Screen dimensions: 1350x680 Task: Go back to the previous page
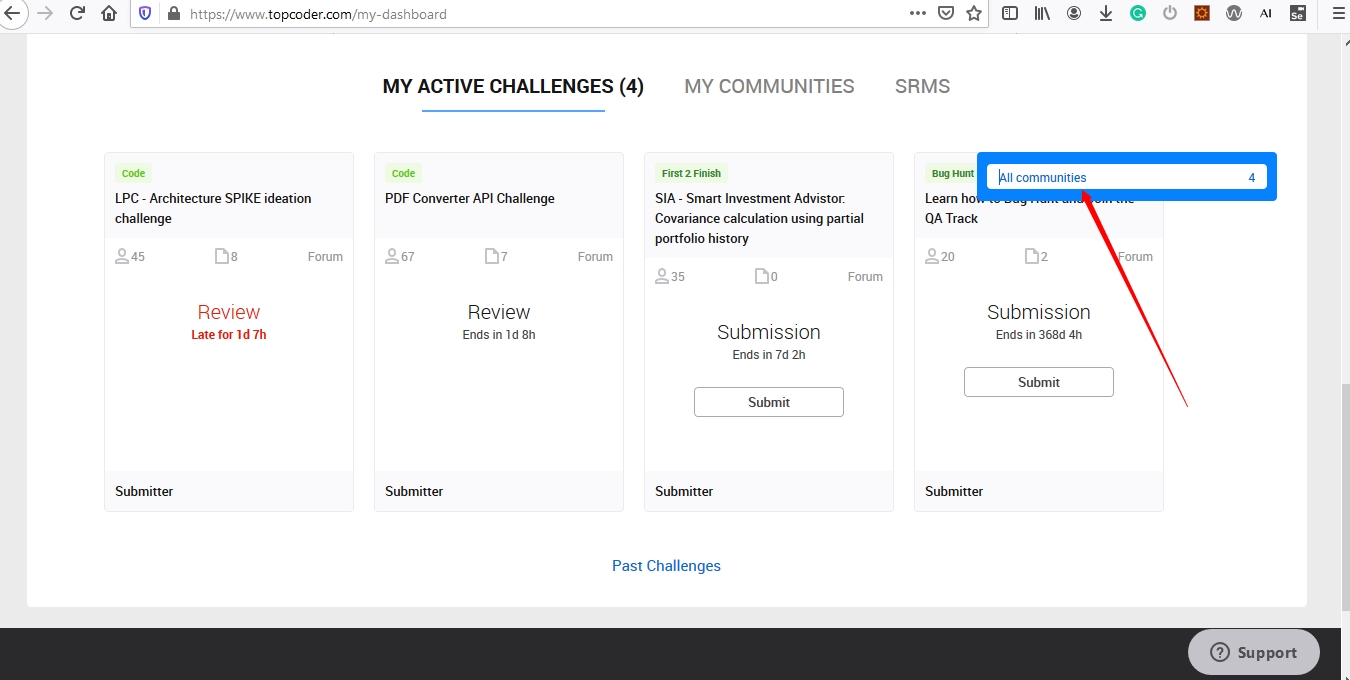click(x=12, y=14)
